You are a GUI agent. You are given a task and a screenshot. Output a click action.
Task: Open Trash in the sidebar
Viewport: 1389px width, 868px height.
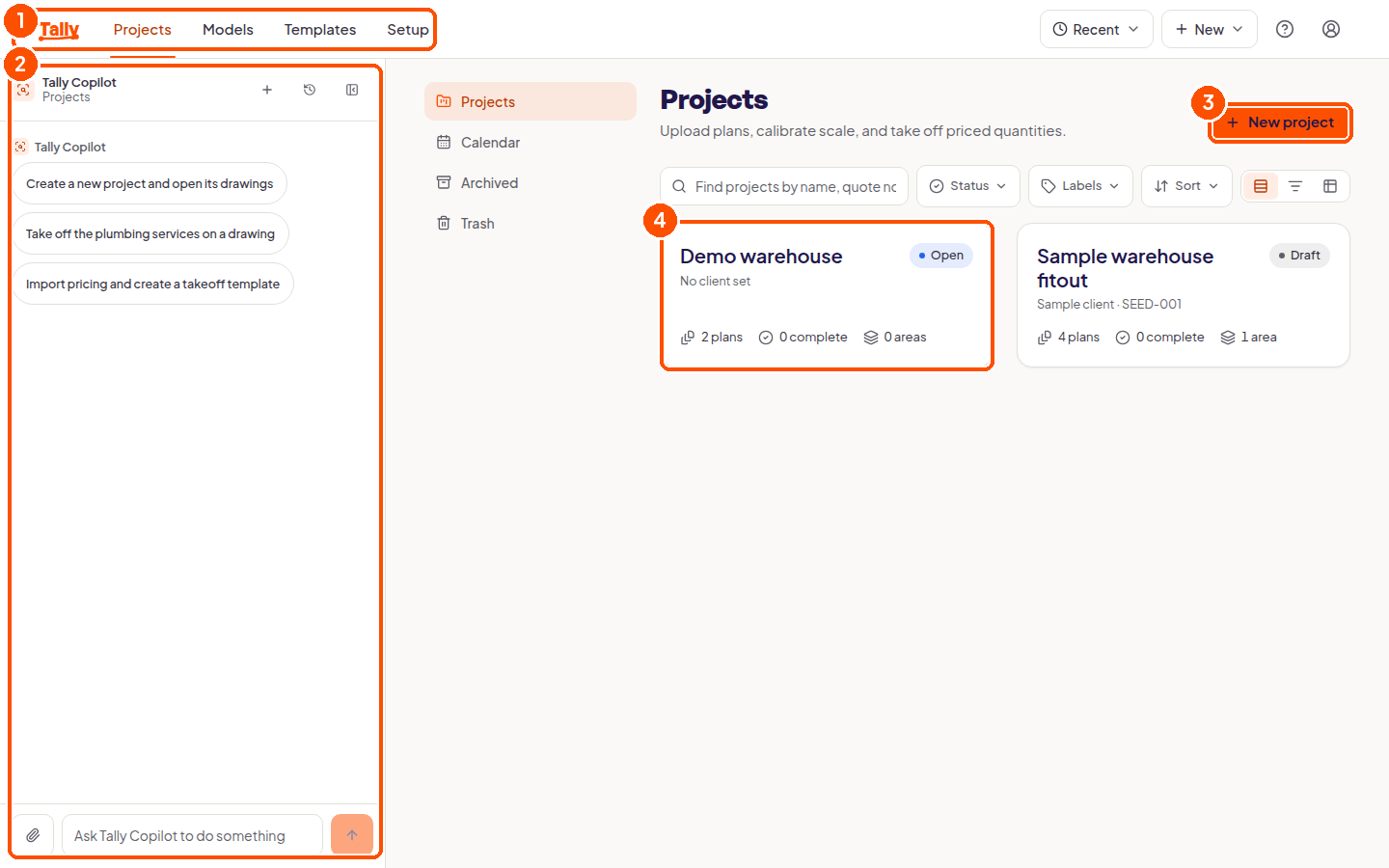click(530, 223)
